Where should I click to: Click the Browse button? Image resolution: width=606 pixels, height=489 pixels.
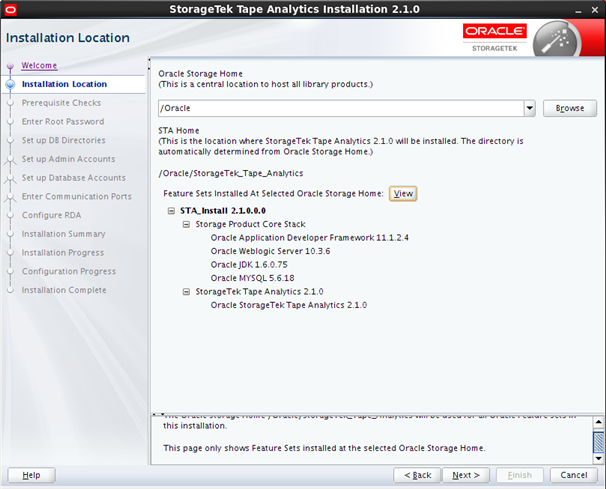(x=570, y=108)
